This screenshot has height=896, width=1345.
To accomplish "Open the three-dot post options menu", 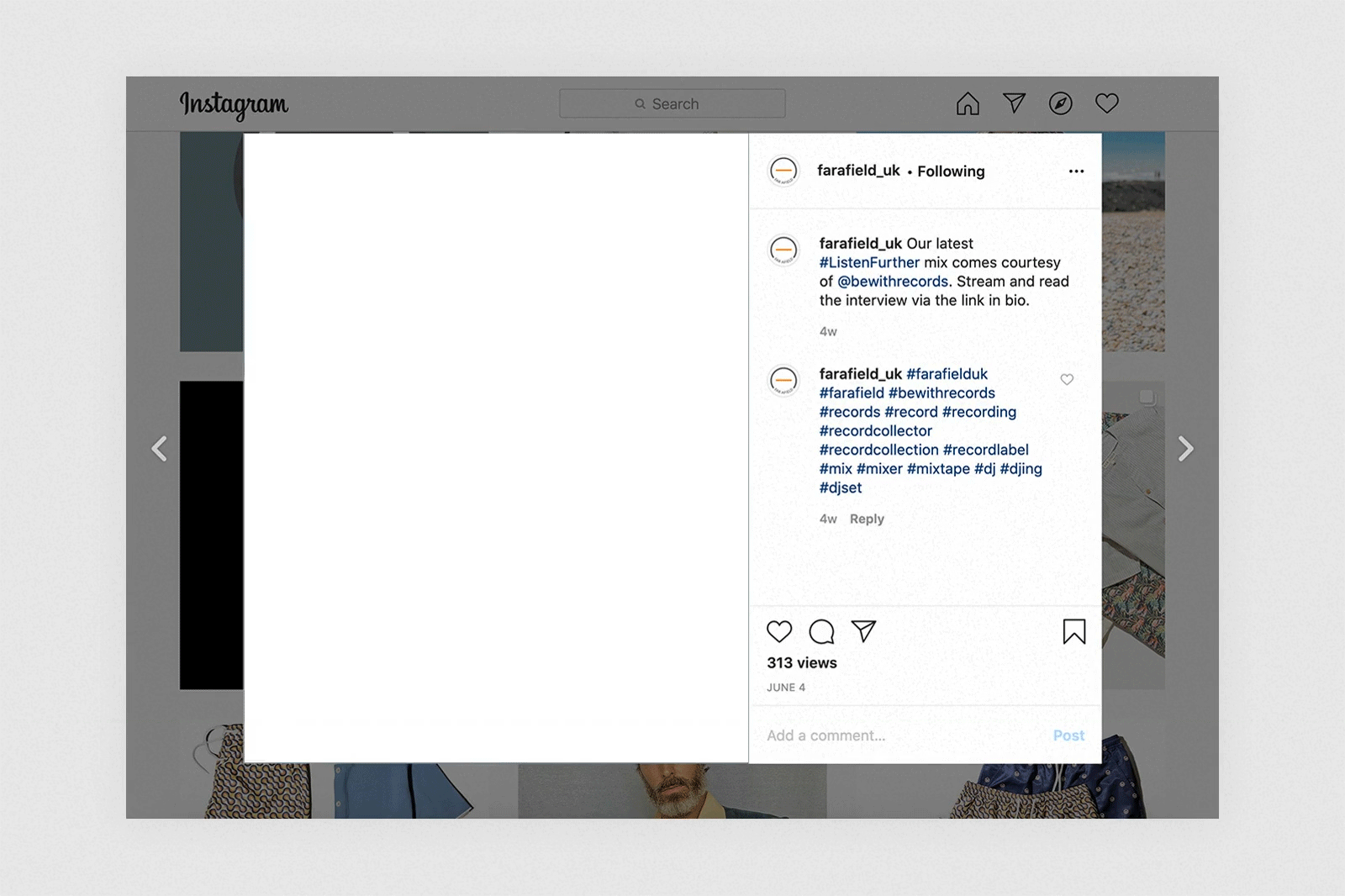I will click(1076, 171).
